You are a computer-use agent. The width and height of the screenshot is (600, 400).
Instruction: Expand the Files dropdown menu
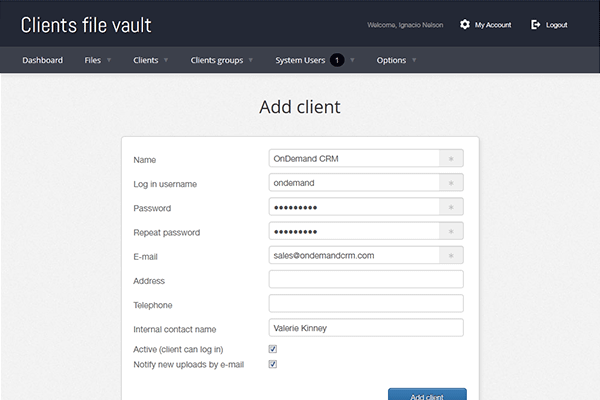click(x=98, y=60)
